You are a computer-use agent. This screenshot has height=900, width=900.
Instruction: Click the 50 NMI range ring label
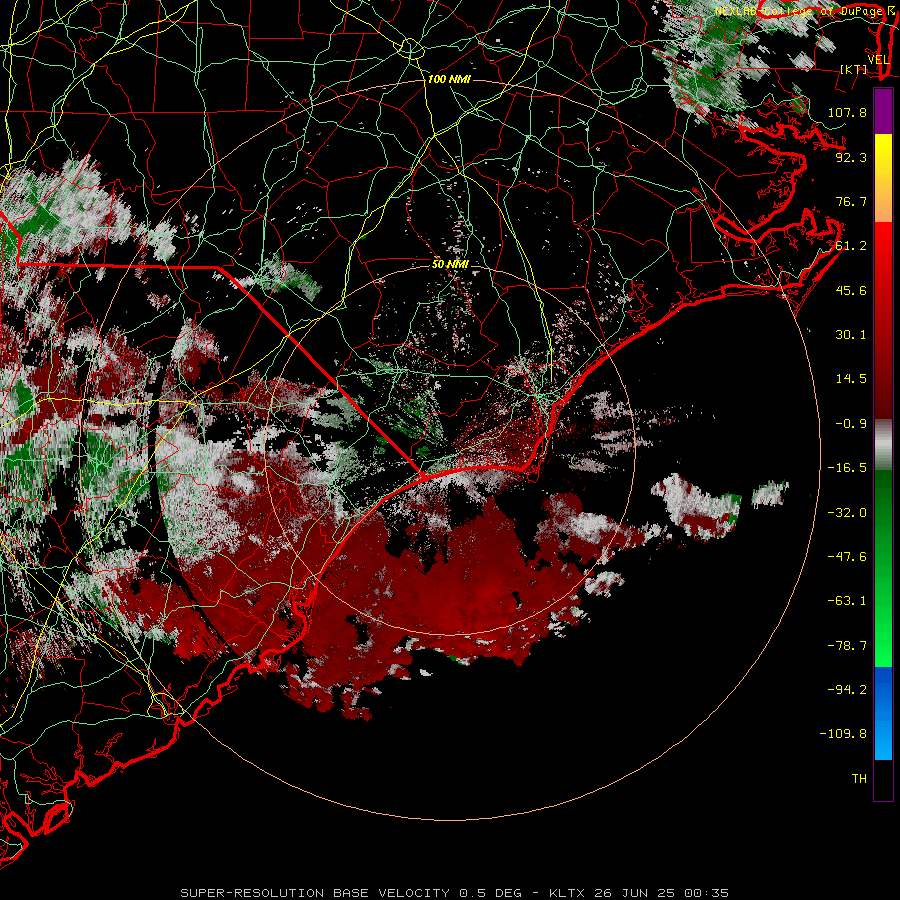(x=451, y=264)
